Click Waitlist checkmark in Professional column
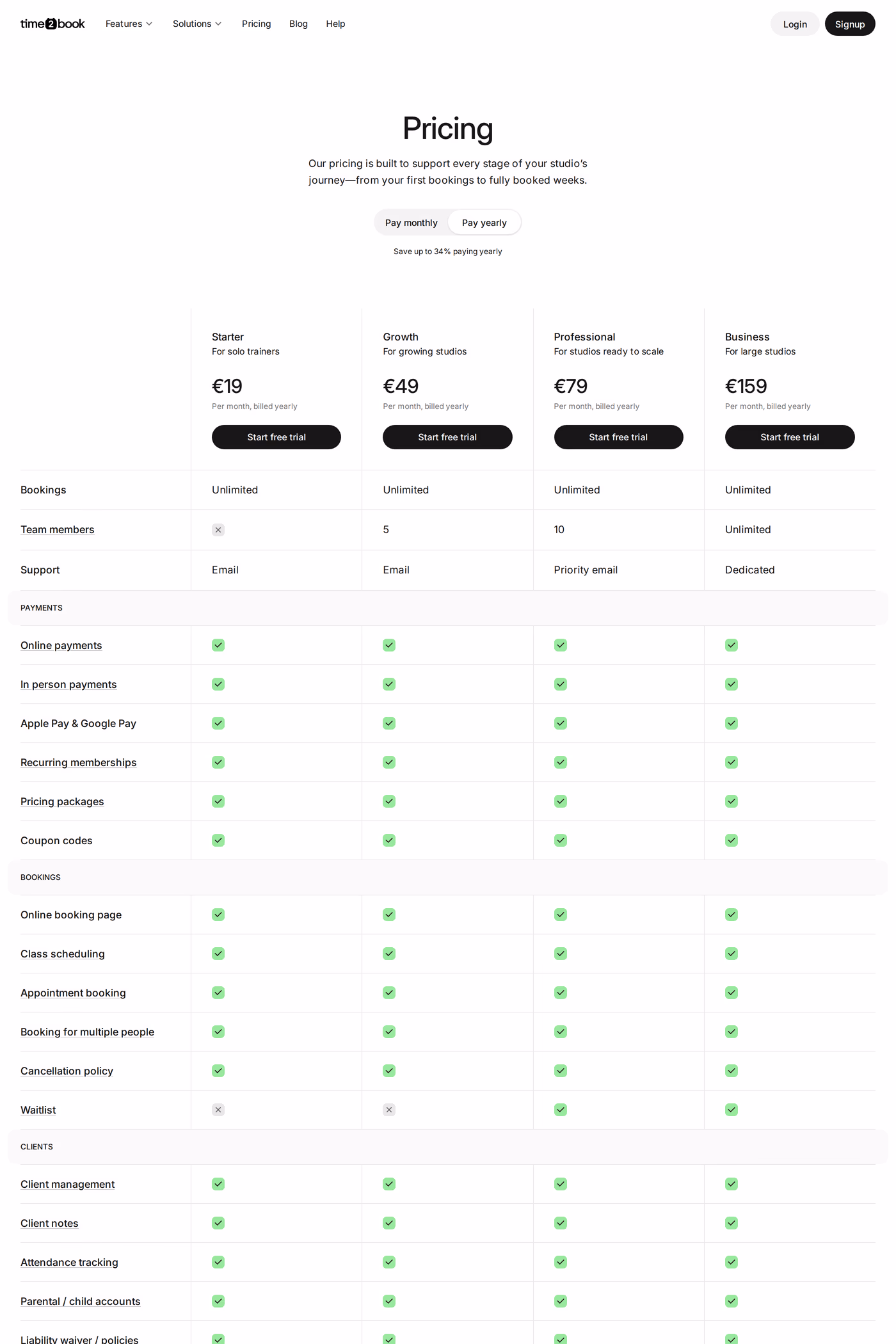896x1344 pixels. point(561,1110)
